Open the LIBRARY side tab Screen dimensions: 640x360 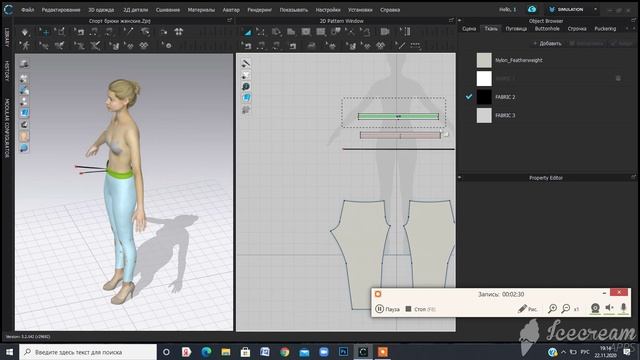pyautogui.click(x=7, y=37)
